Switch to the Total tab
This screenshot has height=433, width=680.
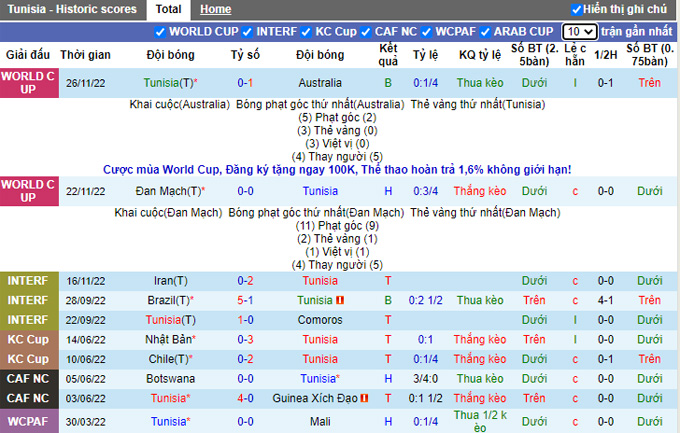pos(168,9)
